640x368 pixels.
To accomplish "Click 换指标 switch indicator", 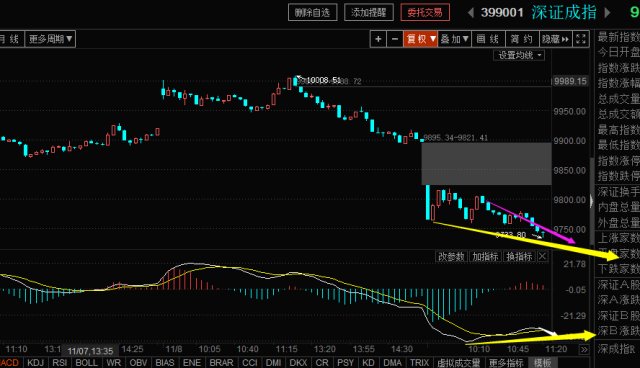I will [519, 257].
